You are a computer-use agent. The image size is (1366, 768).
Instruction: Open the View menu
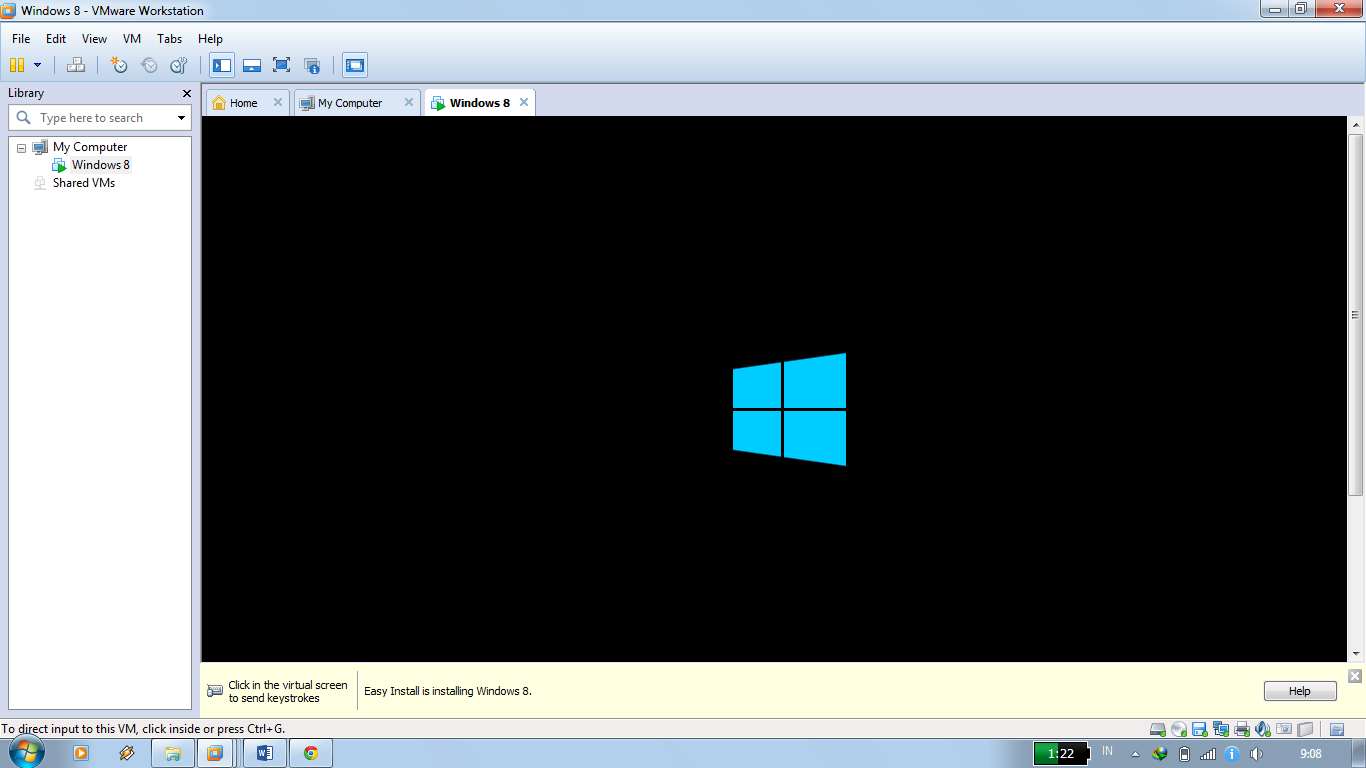[94, 39]
